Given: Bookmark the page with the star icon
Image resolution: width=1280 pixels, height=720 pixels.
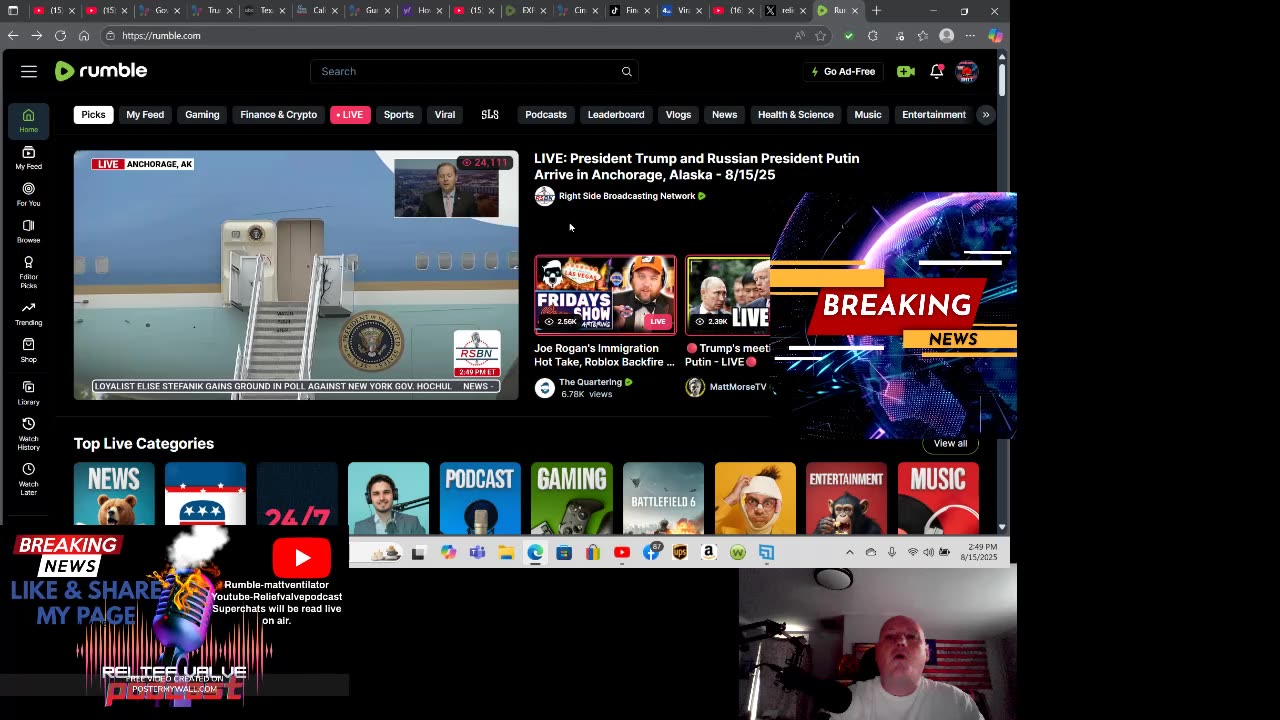Looking at the screenshot, I should click(821, 35).
